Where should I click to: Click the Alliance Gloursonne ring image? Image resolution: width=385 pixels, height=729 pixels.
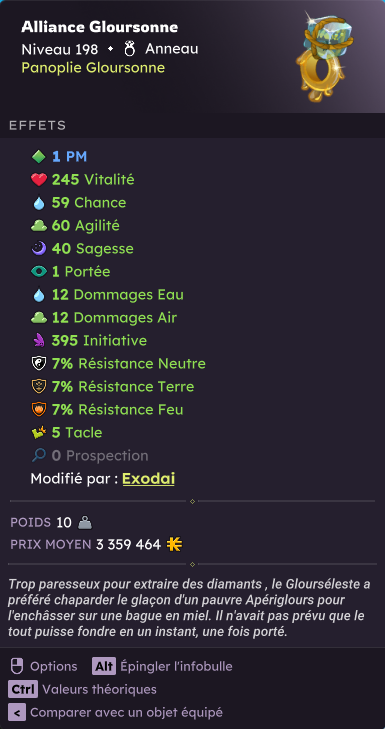coord(325,57)
